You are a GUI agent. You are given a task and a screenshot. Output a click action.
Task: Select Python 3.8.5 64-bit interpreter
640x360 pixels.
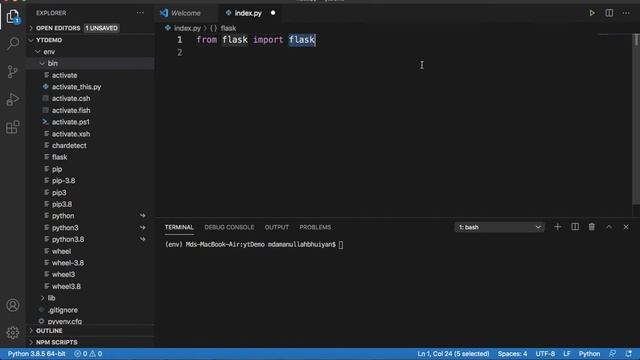[36, 354]
